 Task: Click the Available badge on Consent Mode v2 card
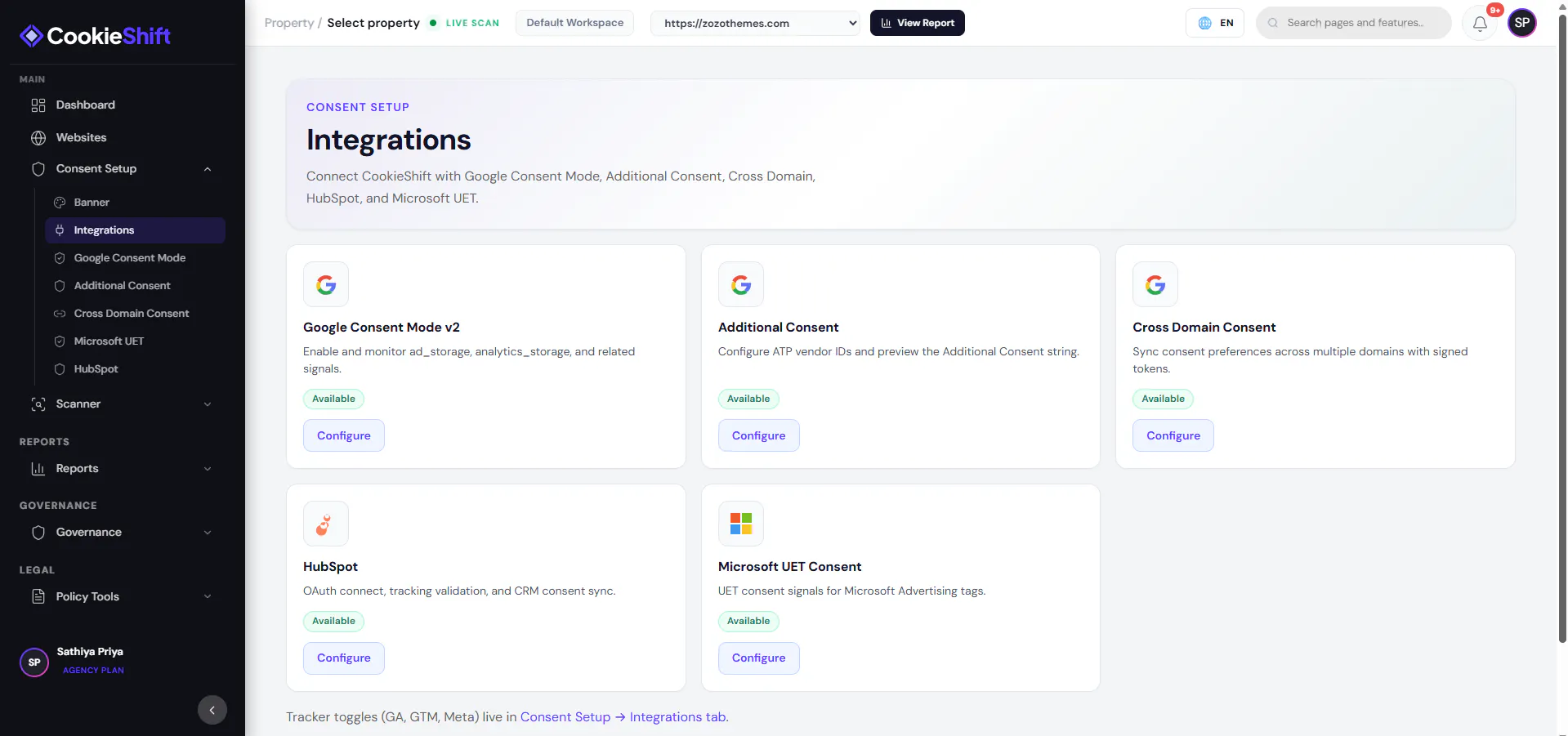tap(334, 399)
